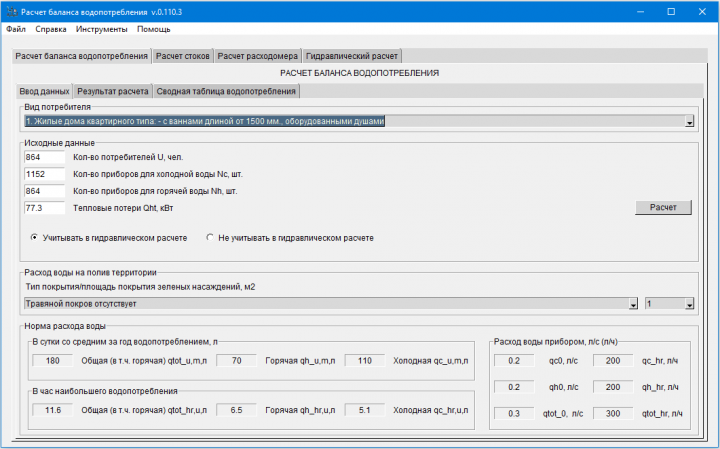Open the Справка menu
This screenshot has height=449, width=720.
click(51, 29)
